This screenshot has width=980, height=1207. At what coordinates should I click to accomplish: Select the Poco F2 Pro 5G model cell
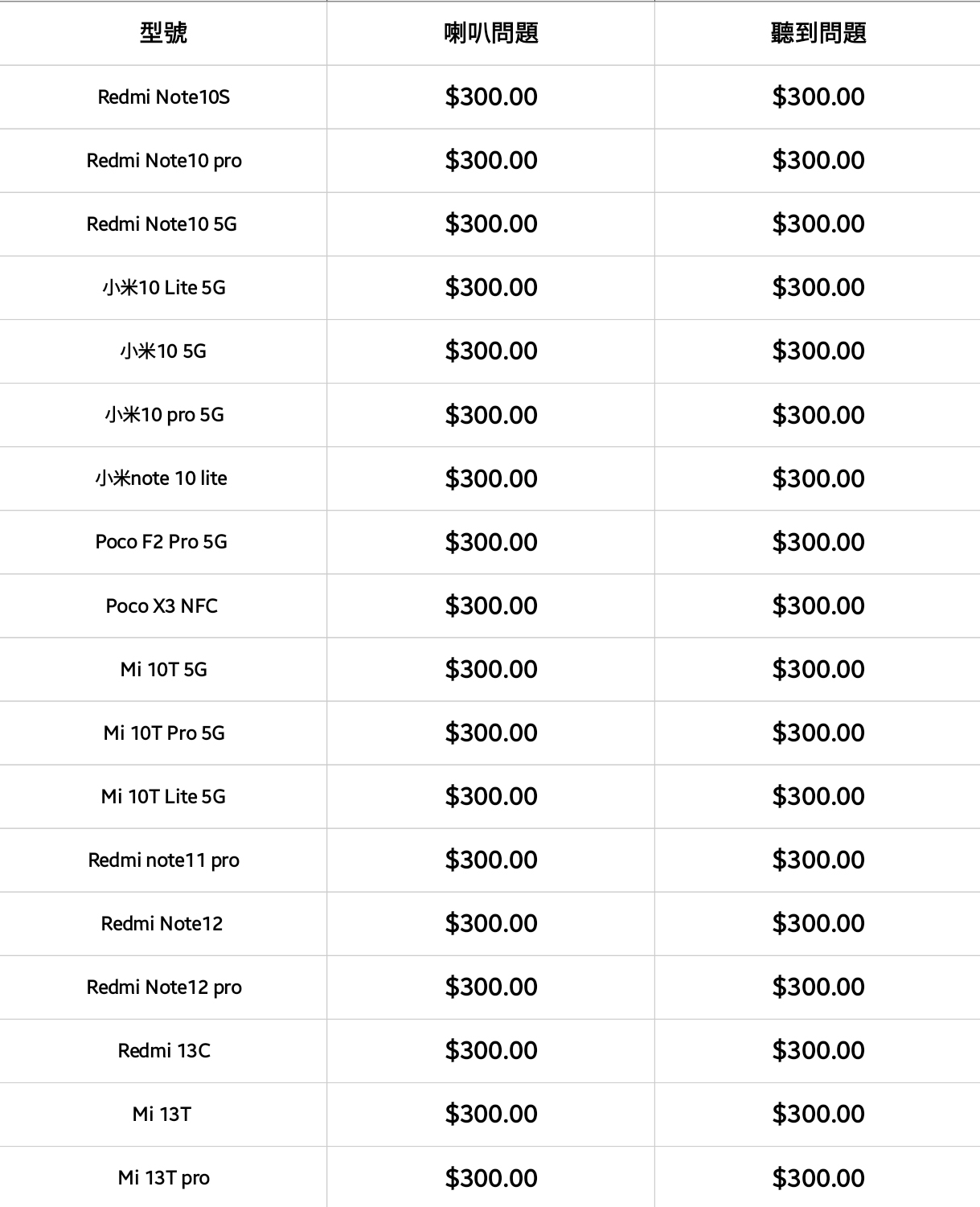[x=162, y=542]
